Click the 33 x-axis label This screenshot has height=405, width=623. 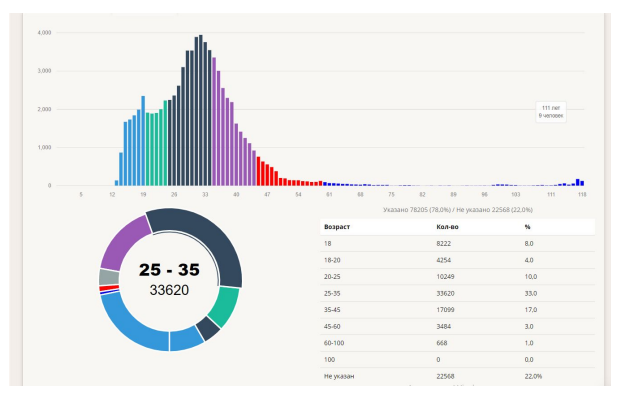coord(205,194)
